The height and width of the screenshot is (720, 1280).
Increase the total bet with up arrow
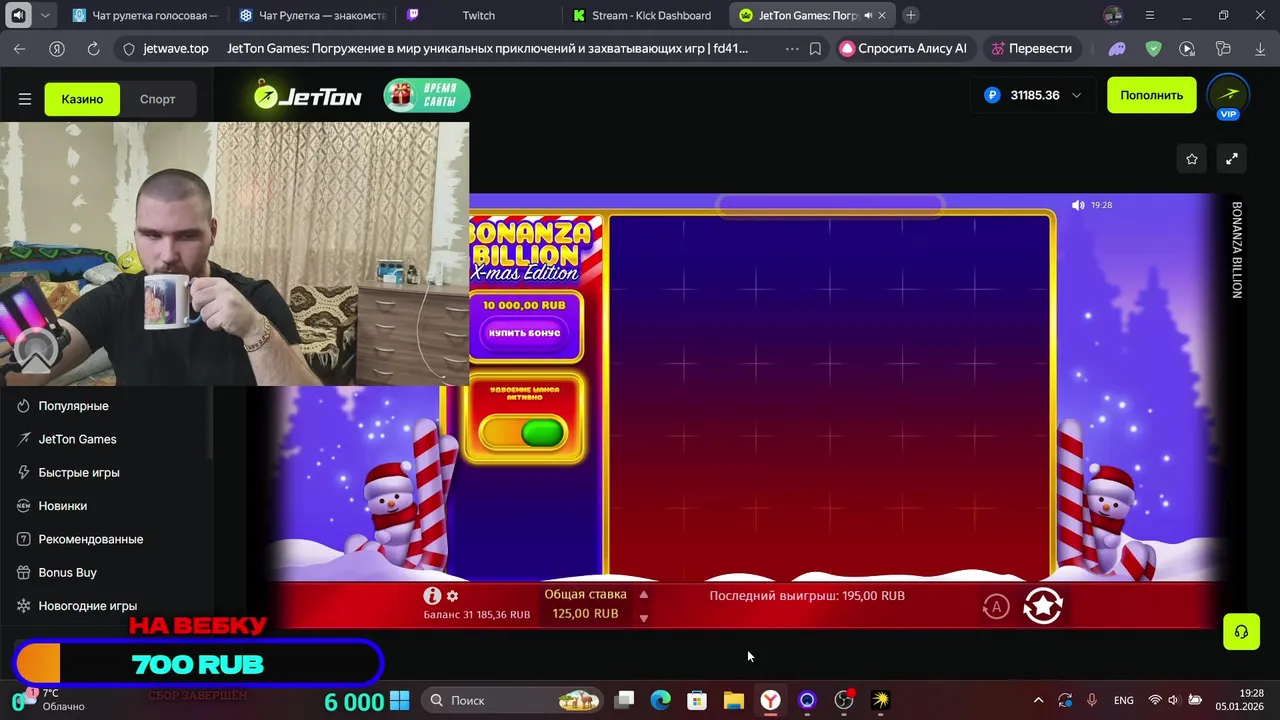point(643,594)
